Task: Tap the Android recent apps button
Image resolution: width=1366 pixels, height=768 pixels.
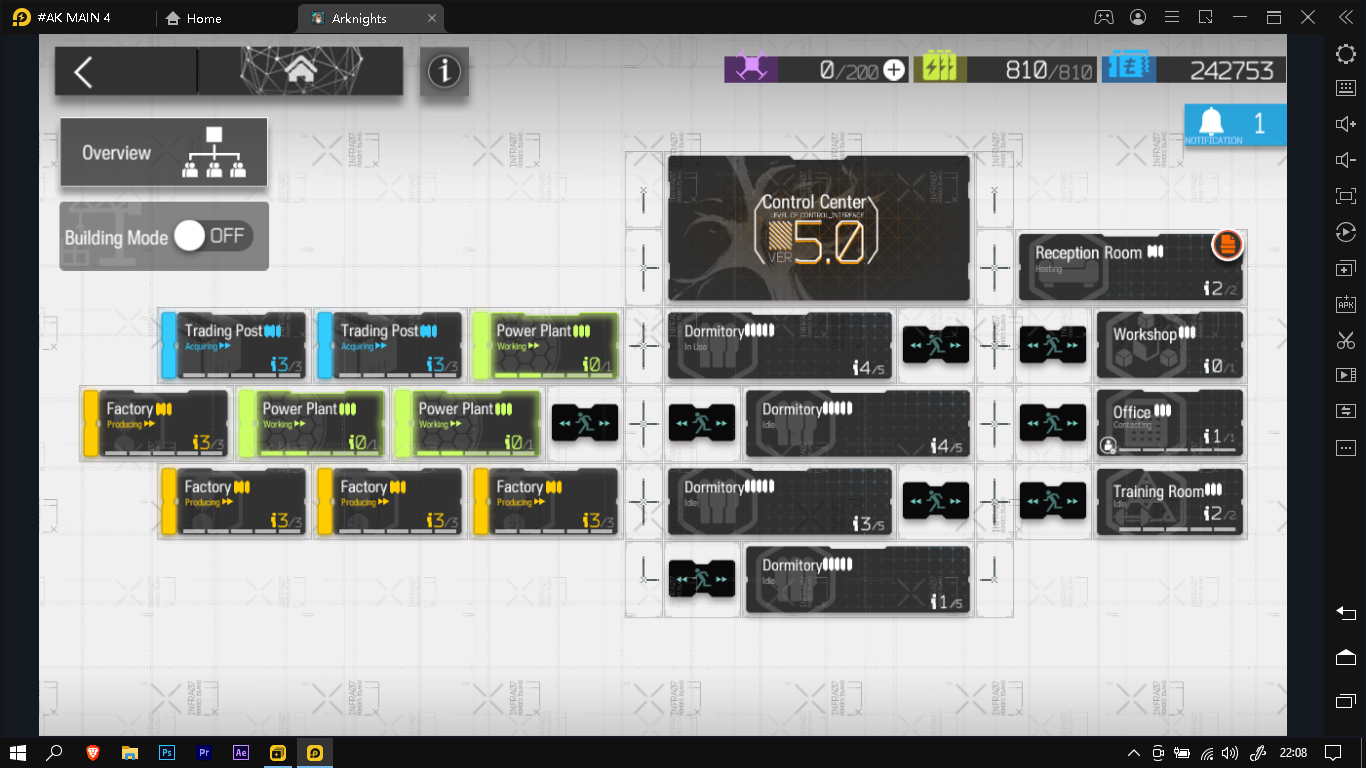Action: coord(1346,699)
